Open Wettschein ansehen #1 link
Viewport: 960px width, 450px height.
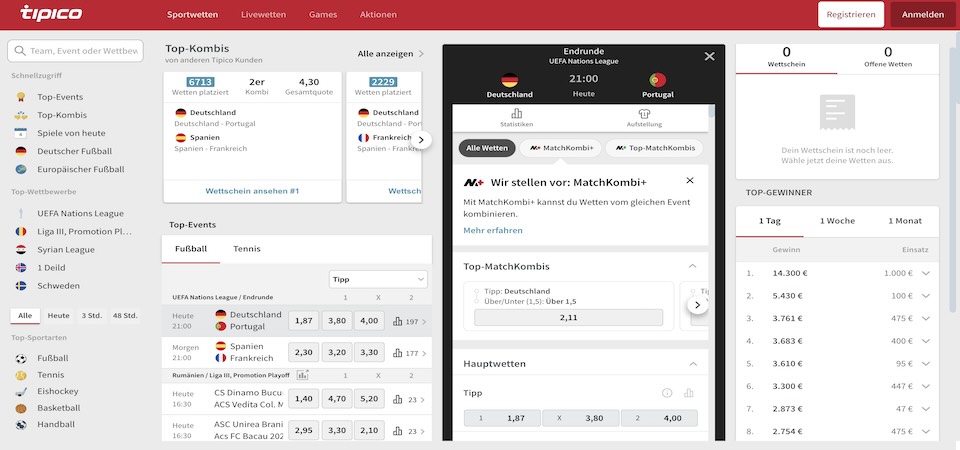pyautogui.click(x=252, y=191)
